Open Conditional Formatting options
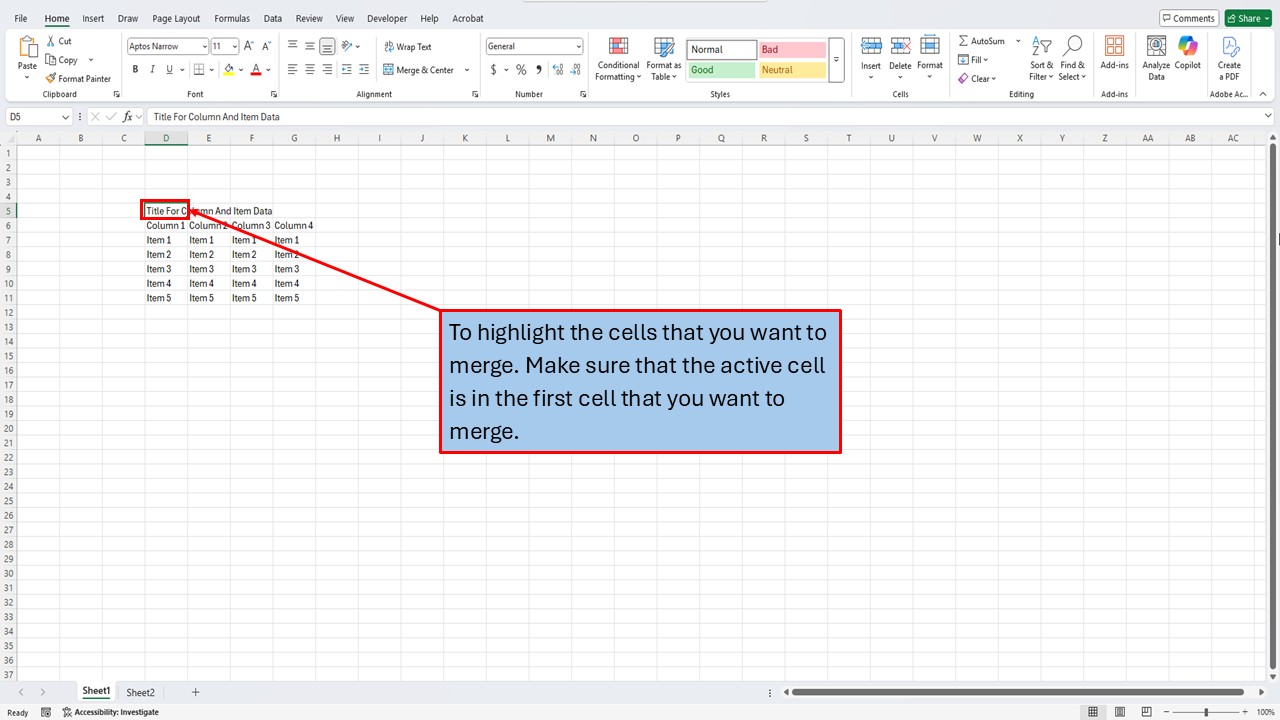Screen dimensions: 1280x720 point(617,60)
